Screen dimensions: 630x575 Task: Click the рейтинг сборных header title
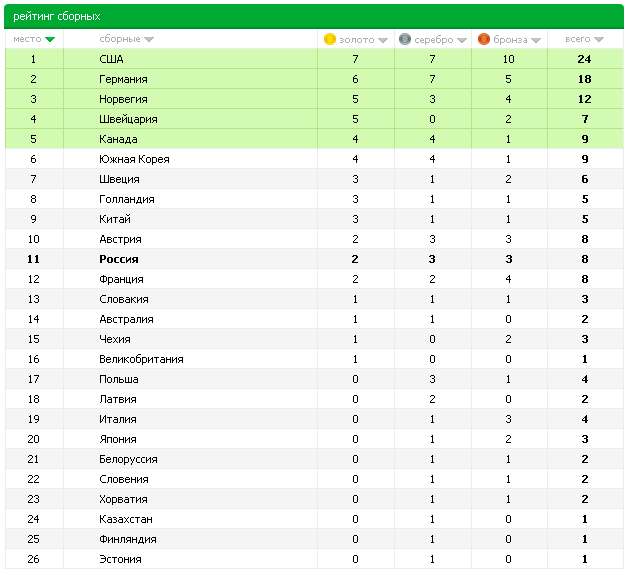(x=57, y=16)
